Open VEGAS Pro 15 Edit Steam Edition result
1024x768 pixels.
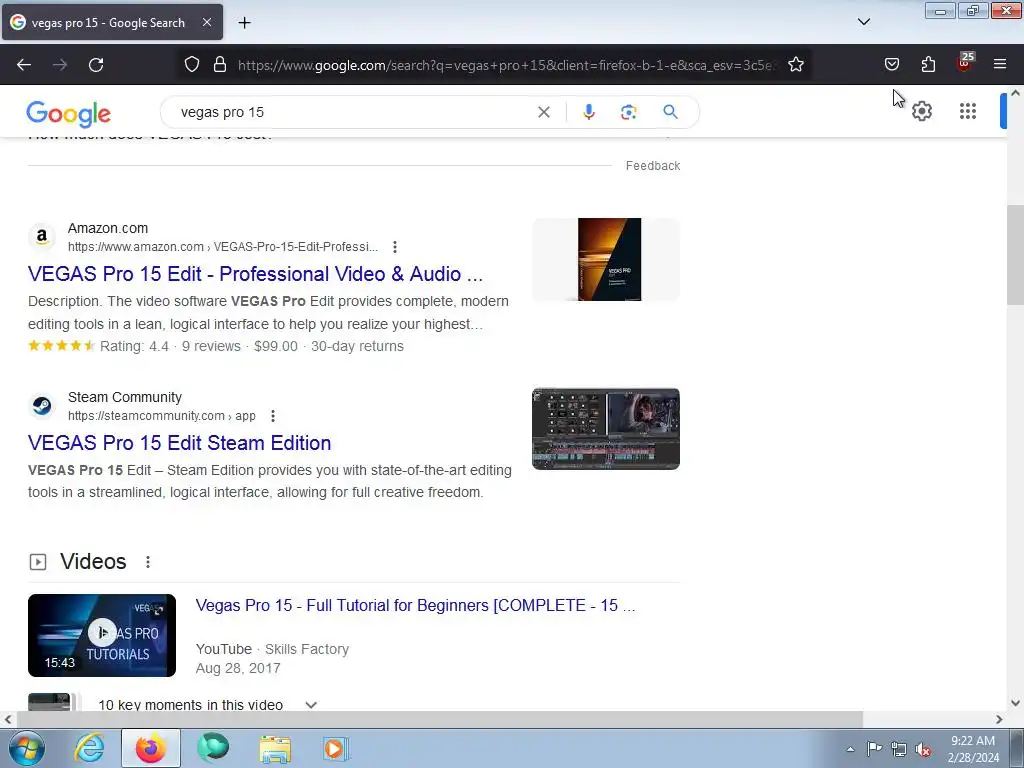[x=180, y=443]
